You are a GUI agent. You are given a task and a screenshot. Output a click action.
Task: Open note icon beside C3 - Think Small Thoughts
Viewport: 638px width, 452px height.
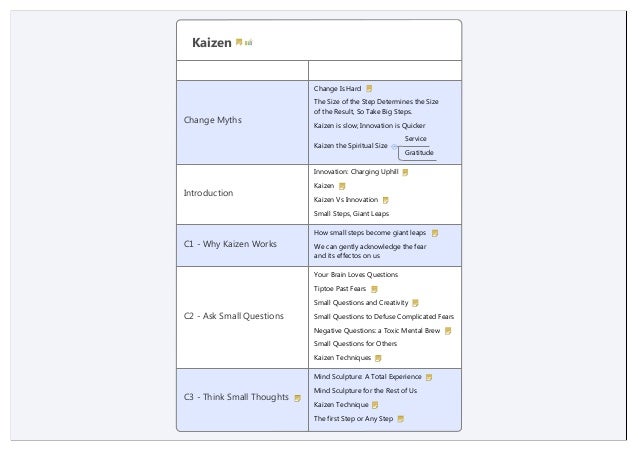[x=297, y=397]
